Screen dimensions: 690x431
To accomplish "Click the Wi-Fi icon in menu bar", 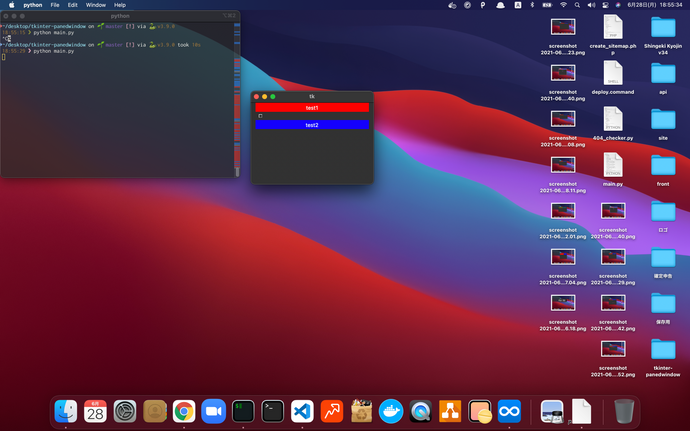I will tap(563, 5).
